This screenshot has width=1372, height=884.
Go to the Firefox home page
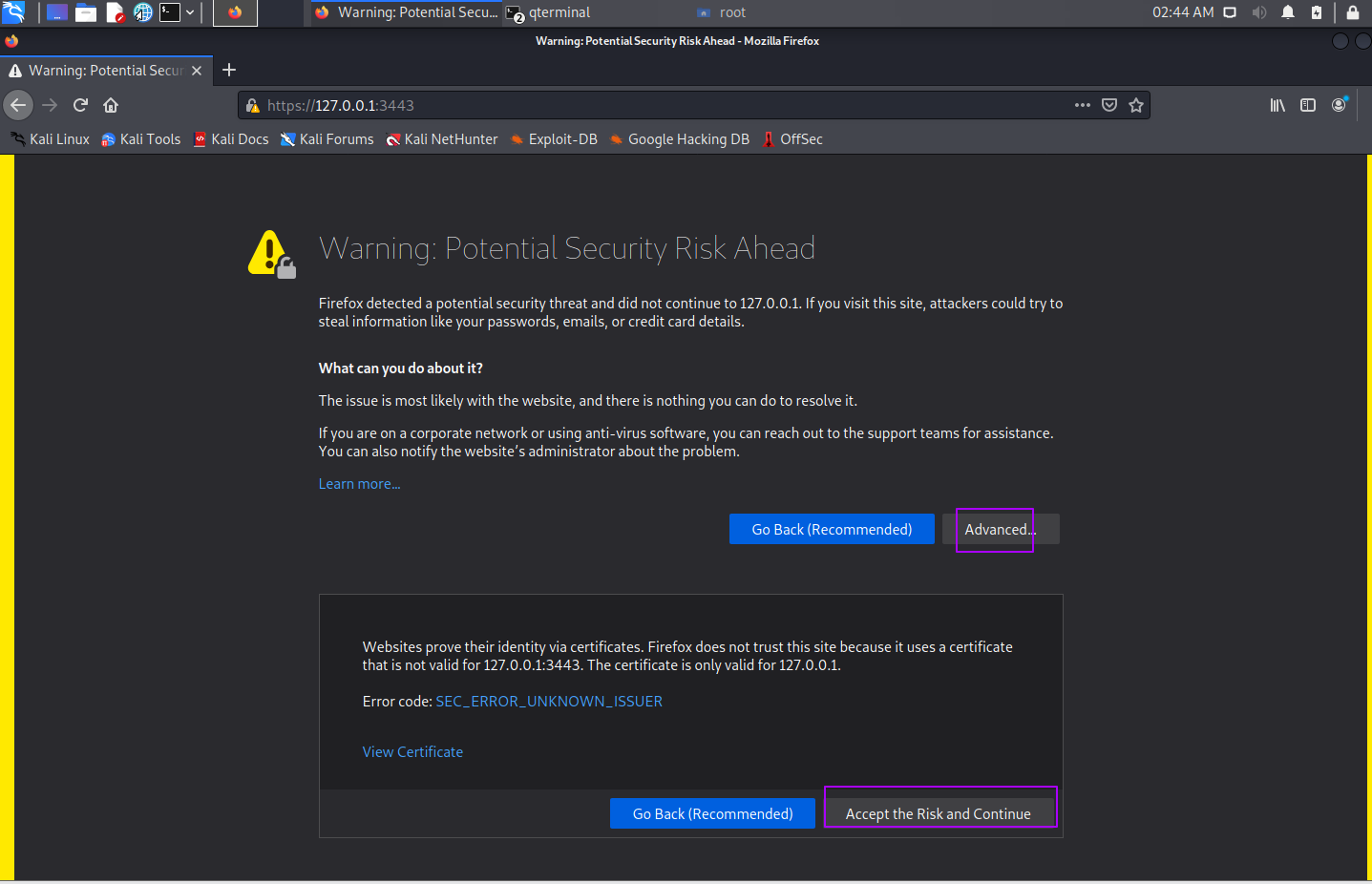click(x=111, y=105)
